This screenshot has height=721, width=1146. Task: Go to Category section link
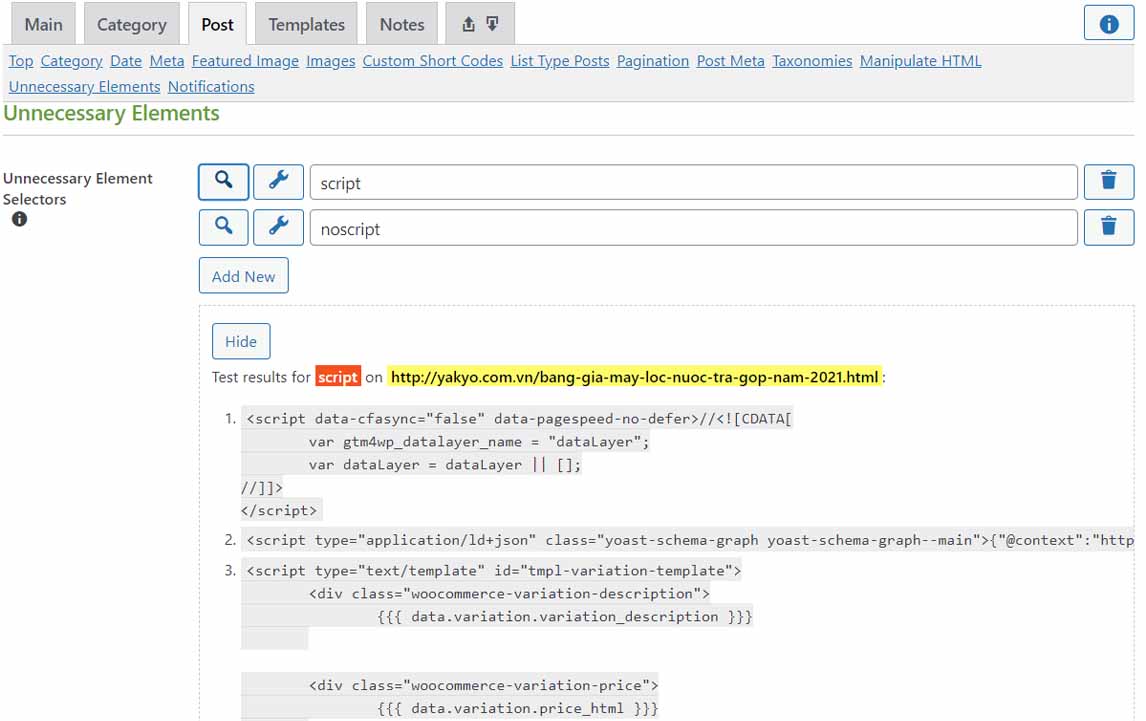click(71, 61)
